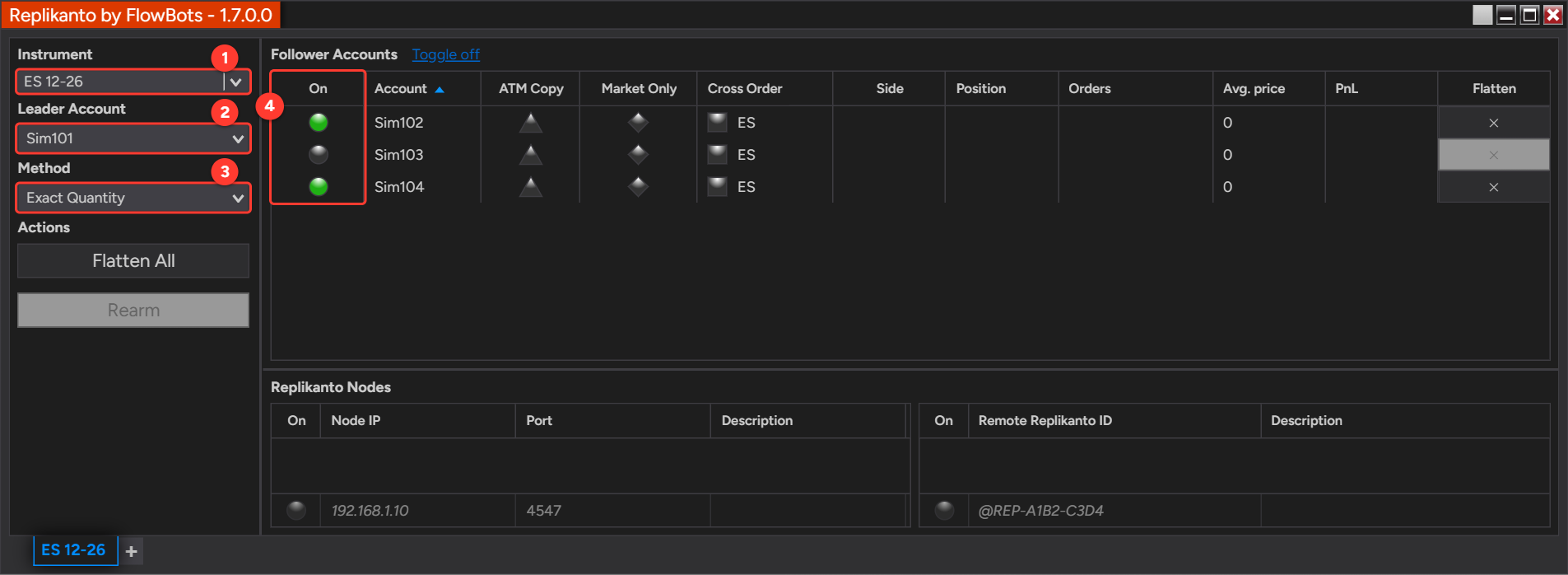Open the Instrument ES 12-26 dropdown arrow
Image resolution: width=1568 pixels, height=575 pixels.
coord(235,82)
